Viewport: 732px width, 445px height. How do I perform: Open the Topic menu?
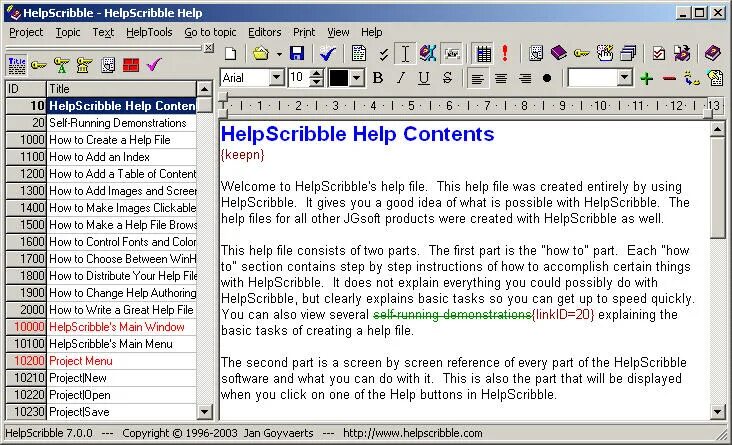click(x=68, y=32)
